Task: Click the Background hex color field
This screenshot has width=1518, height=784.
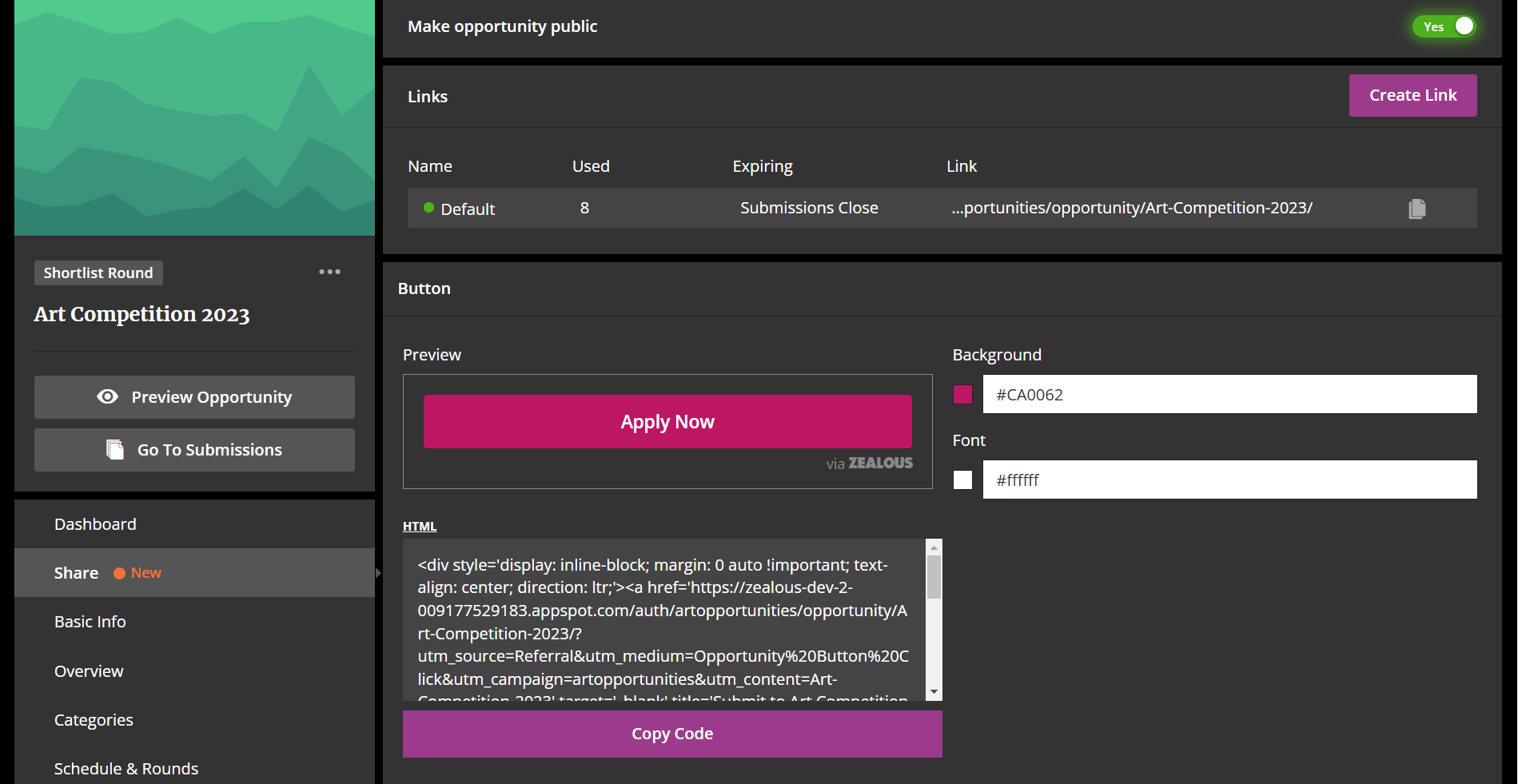Action: [x=1229, y=394]
